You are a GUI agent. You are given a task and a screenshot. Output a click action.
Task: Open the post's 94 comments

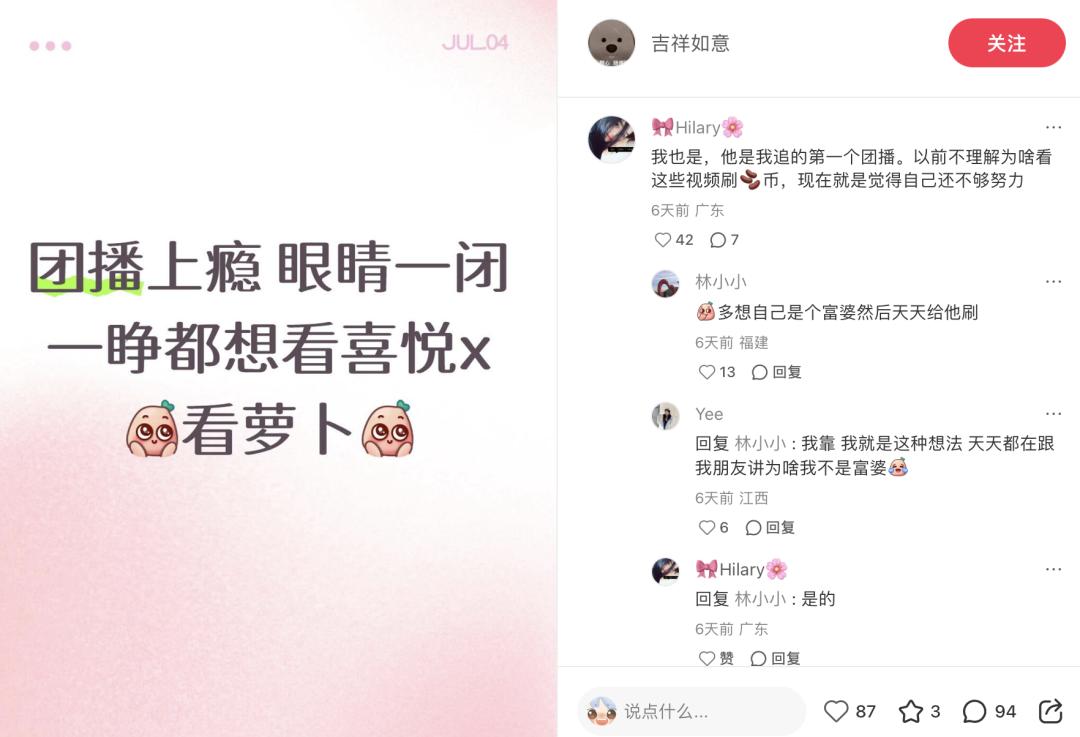[x=989, y=712]
